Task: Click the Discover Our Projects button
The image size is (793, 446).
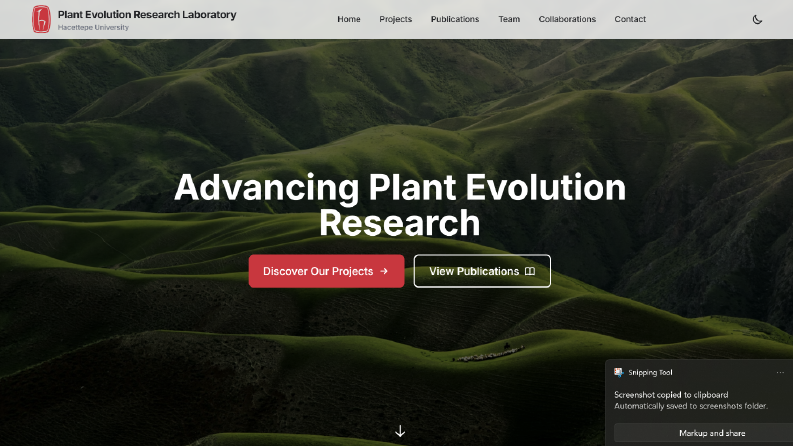Action: [326, 271]
